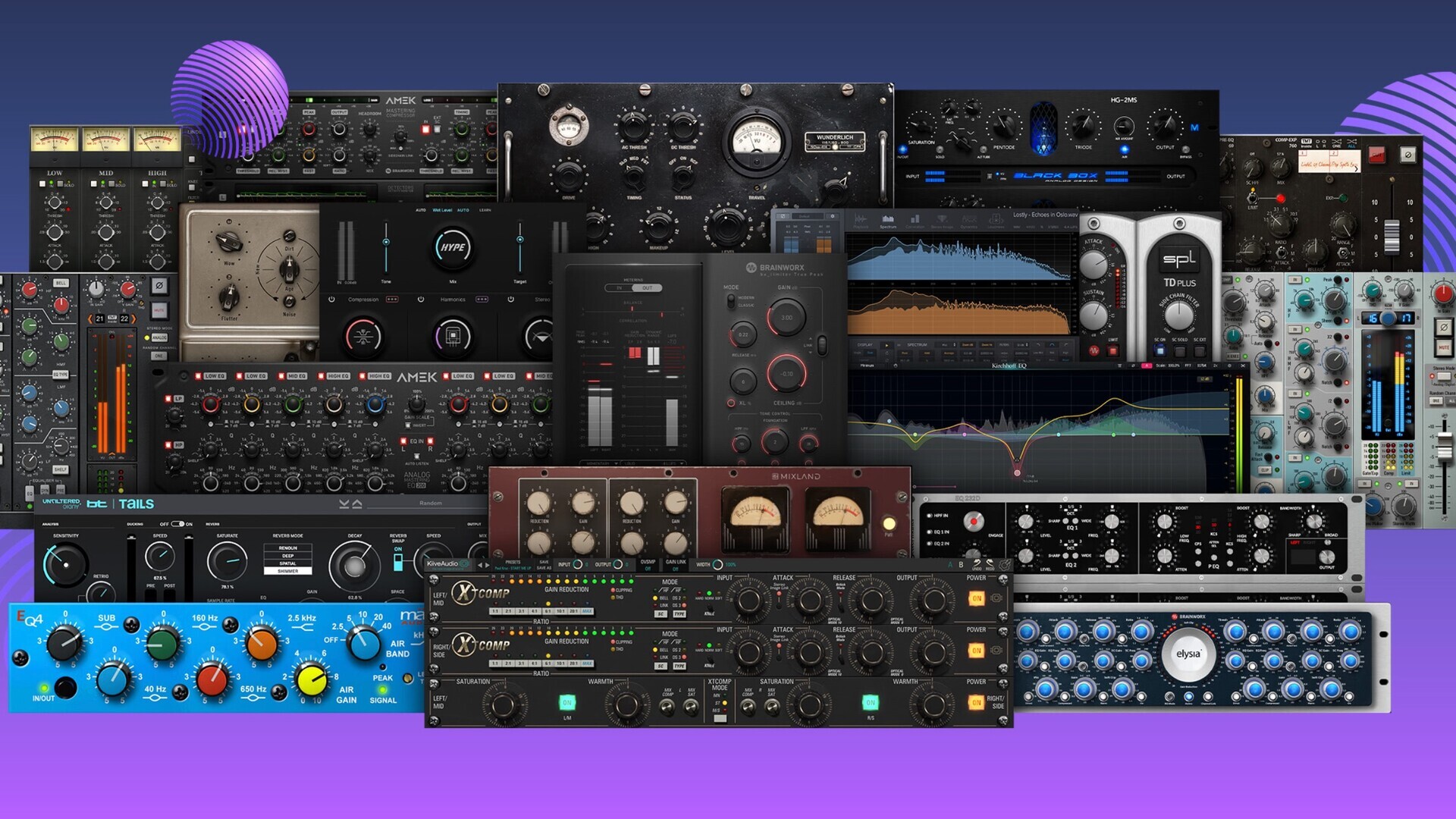This screenshot has width=1456, height=819.
Task: Select IN in Brainworx metering switch
Action: click(x=620, y=288)
